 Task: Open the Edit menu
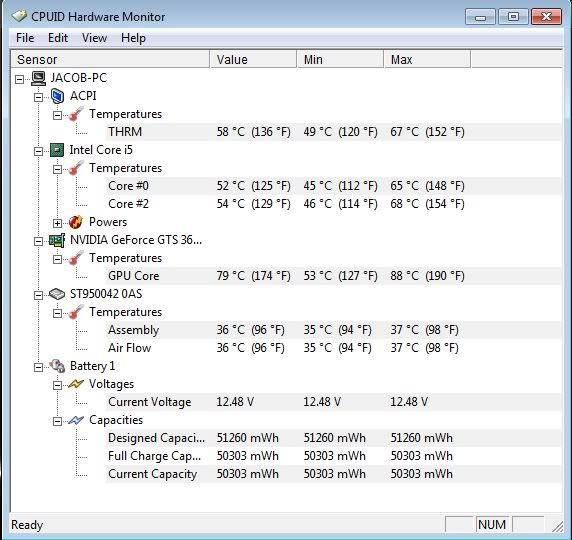coord(58,38)
